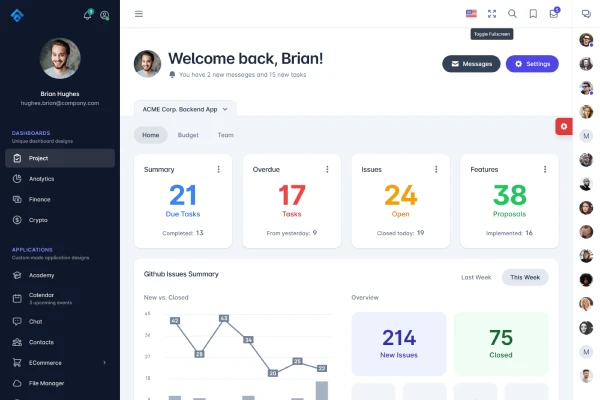Select 'This Week' range toggle

pyautogui.click(x=525, y=277)
